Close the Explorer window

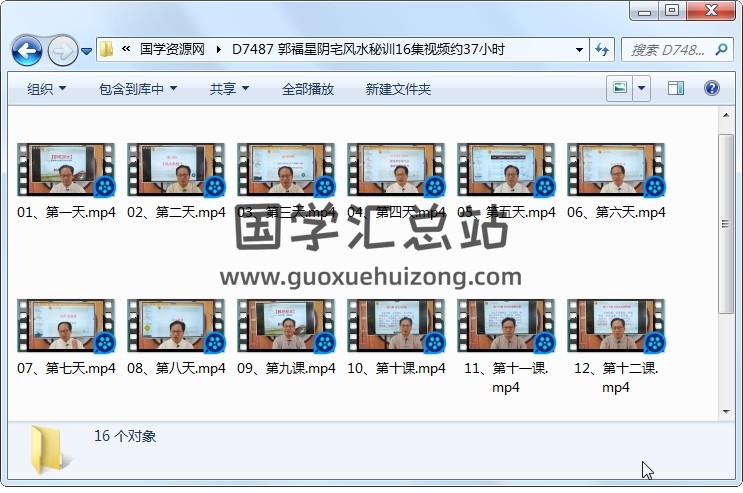tap(710, 10)
